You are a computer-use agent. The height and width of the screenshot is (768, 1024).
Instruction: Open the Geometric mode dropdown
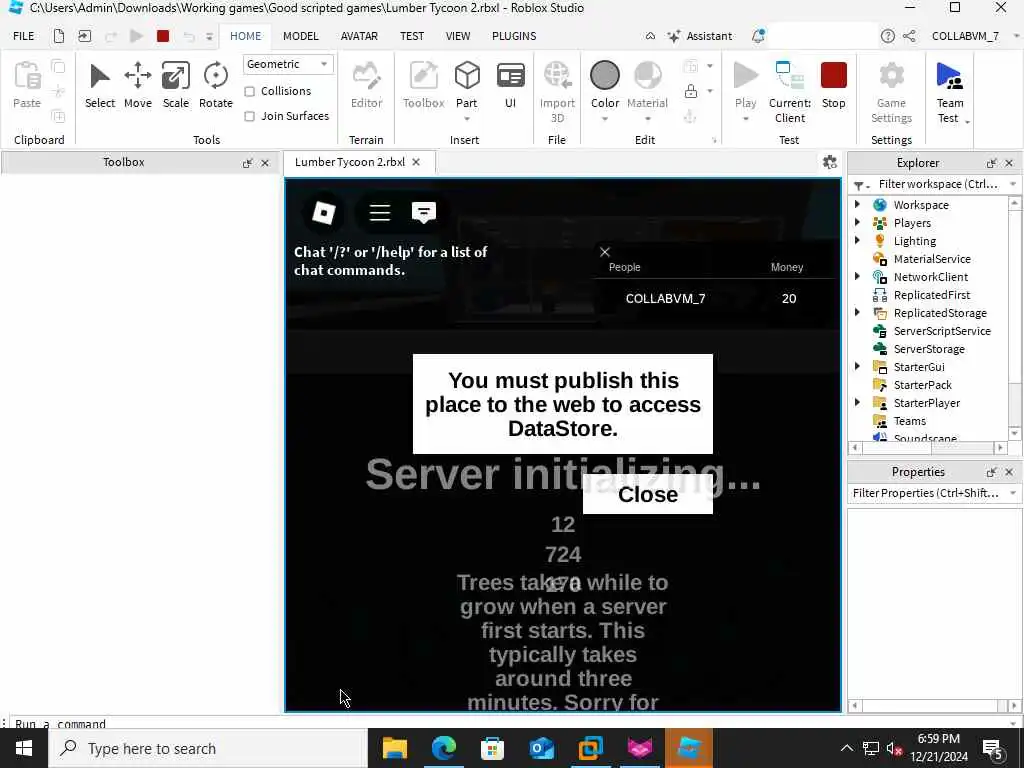tap(287, 64)
